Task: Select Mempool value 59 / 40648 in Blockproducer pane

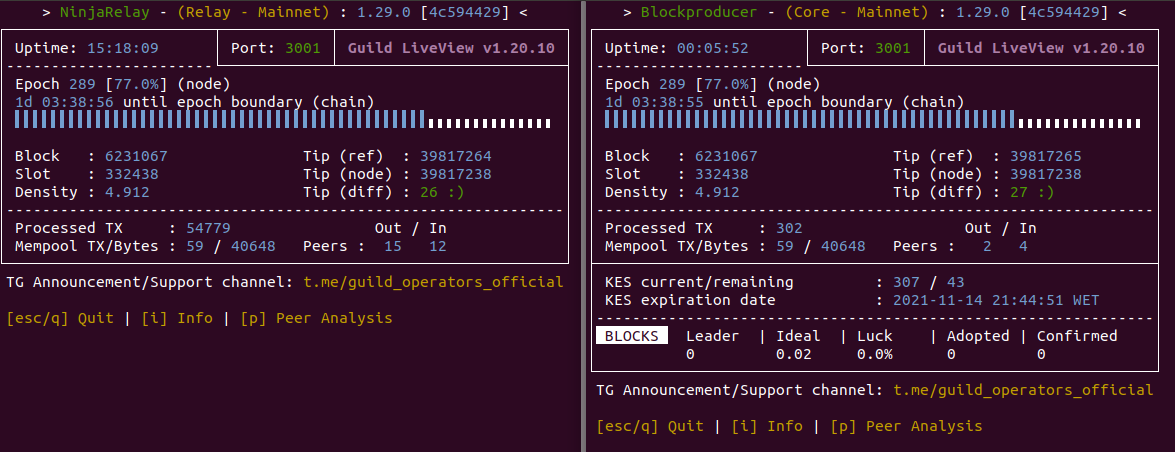Action: pos(821,246)
